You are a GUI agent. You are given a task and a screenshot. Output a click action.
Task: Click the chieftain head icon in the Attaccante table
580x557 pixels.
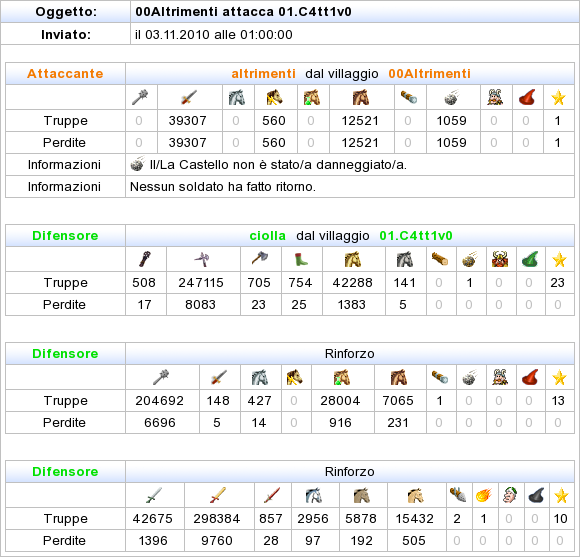495,97
